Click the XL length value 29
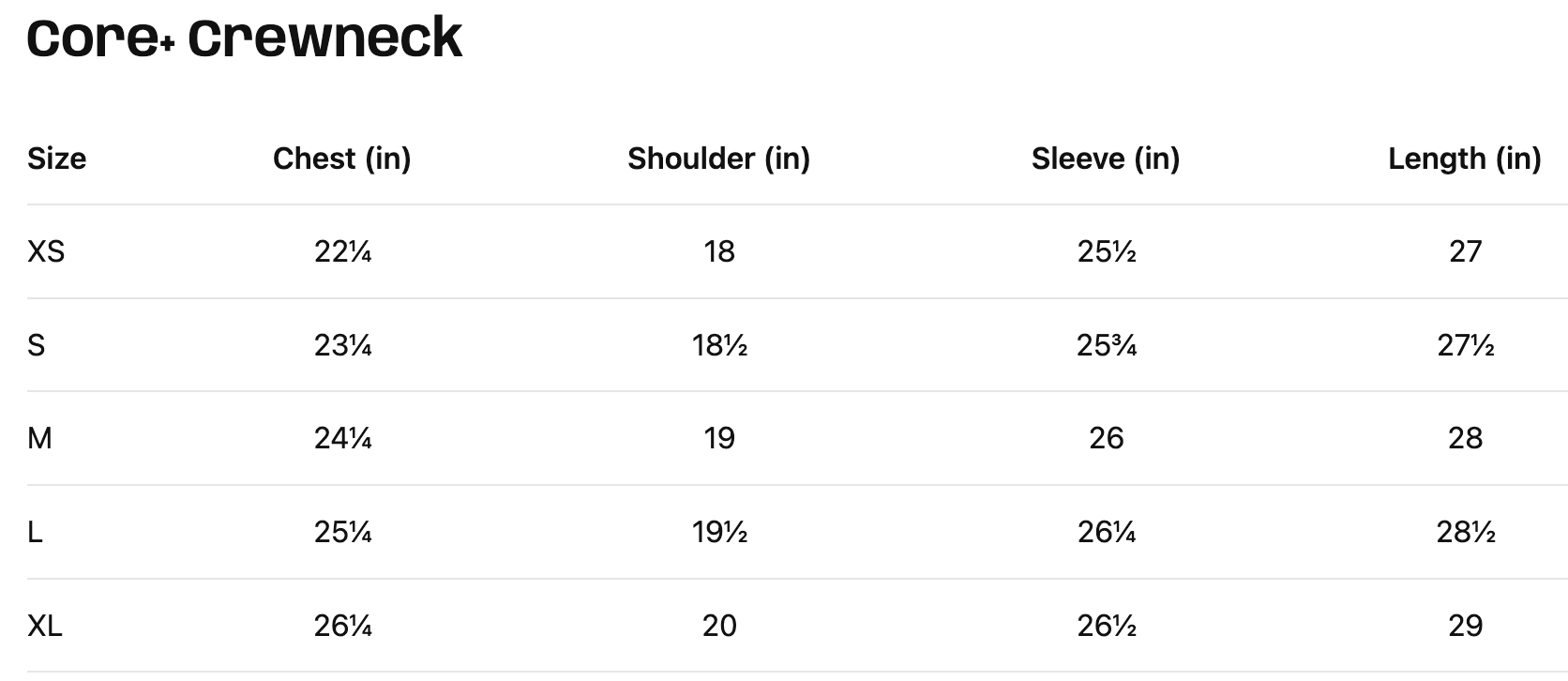1568x681 pixels. pyautogui.click(x=1465, y=626)
